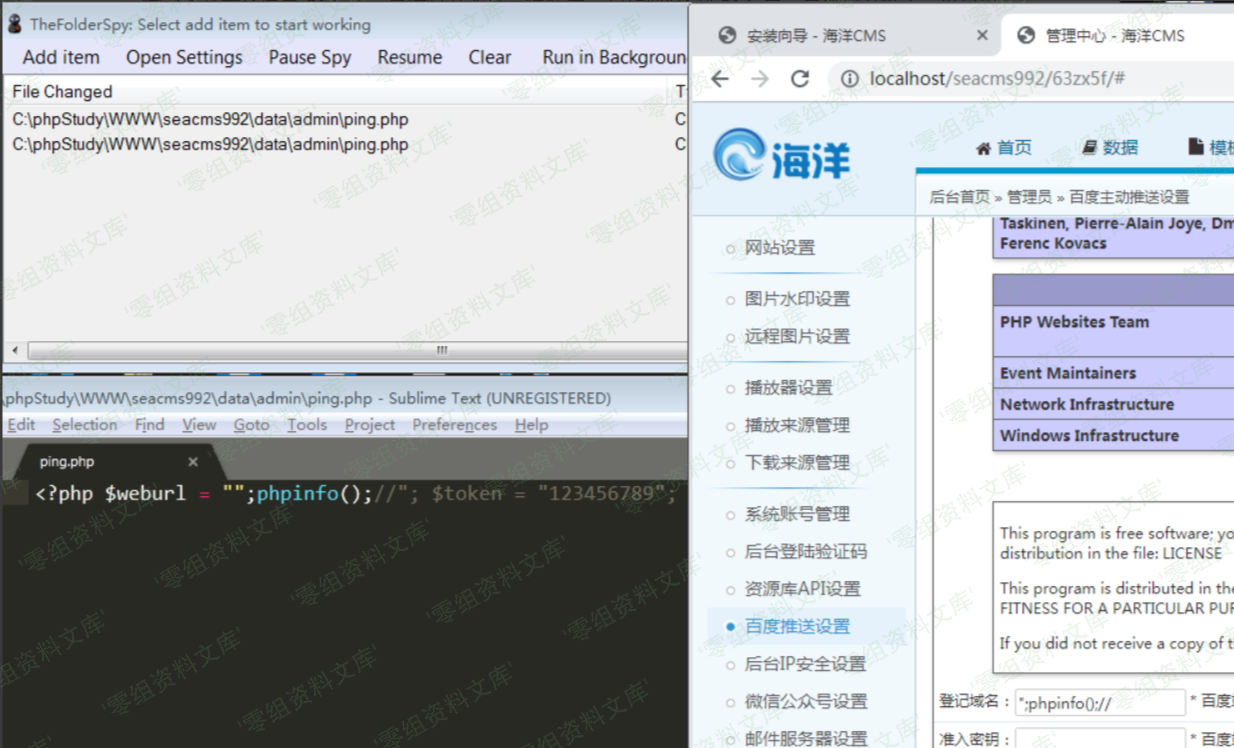Click Clear in TheFolderSpy toolbar
This screenshot has width=1234, height=748.
pyautogui.click(x=489, y=58)
